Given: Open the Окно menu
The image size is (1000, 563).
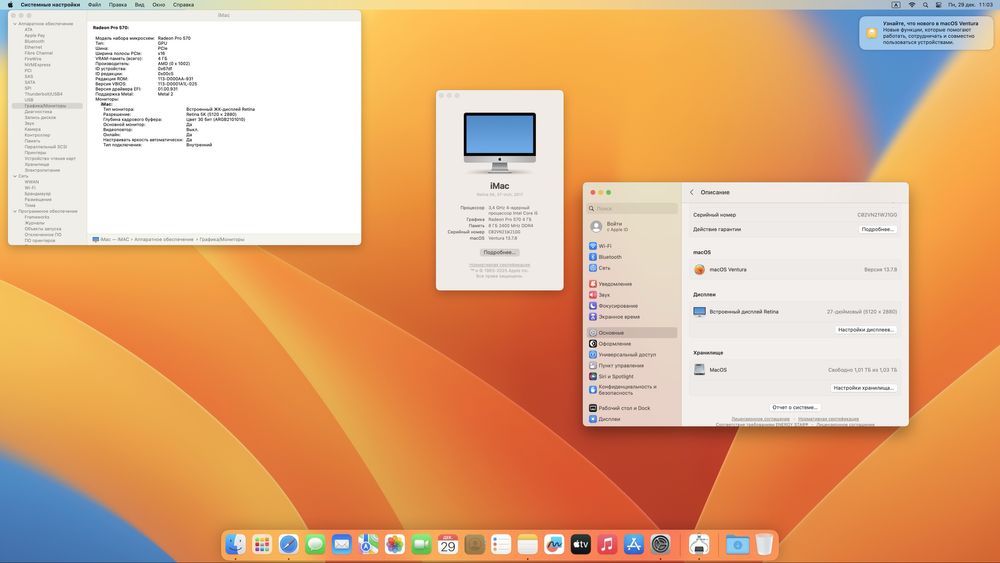Looking at the screenshot, I should [x=159, y=4].
